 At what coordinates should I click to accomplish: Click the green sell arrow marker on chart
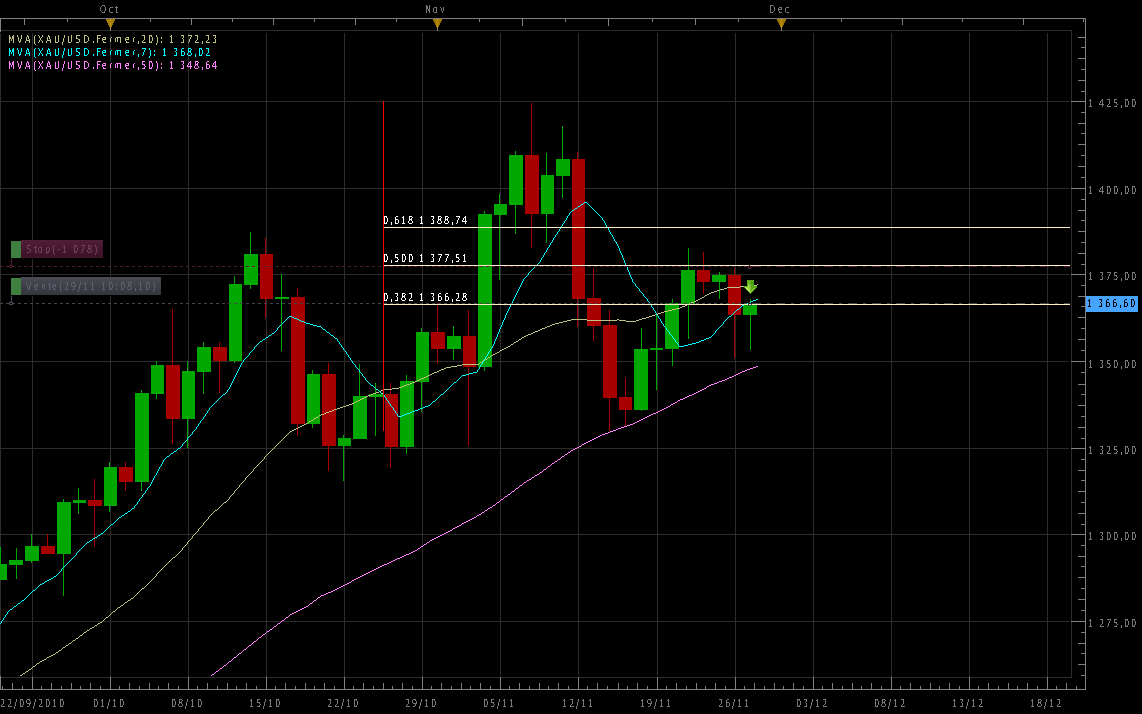pyautogui.click(x=750, y=287)
